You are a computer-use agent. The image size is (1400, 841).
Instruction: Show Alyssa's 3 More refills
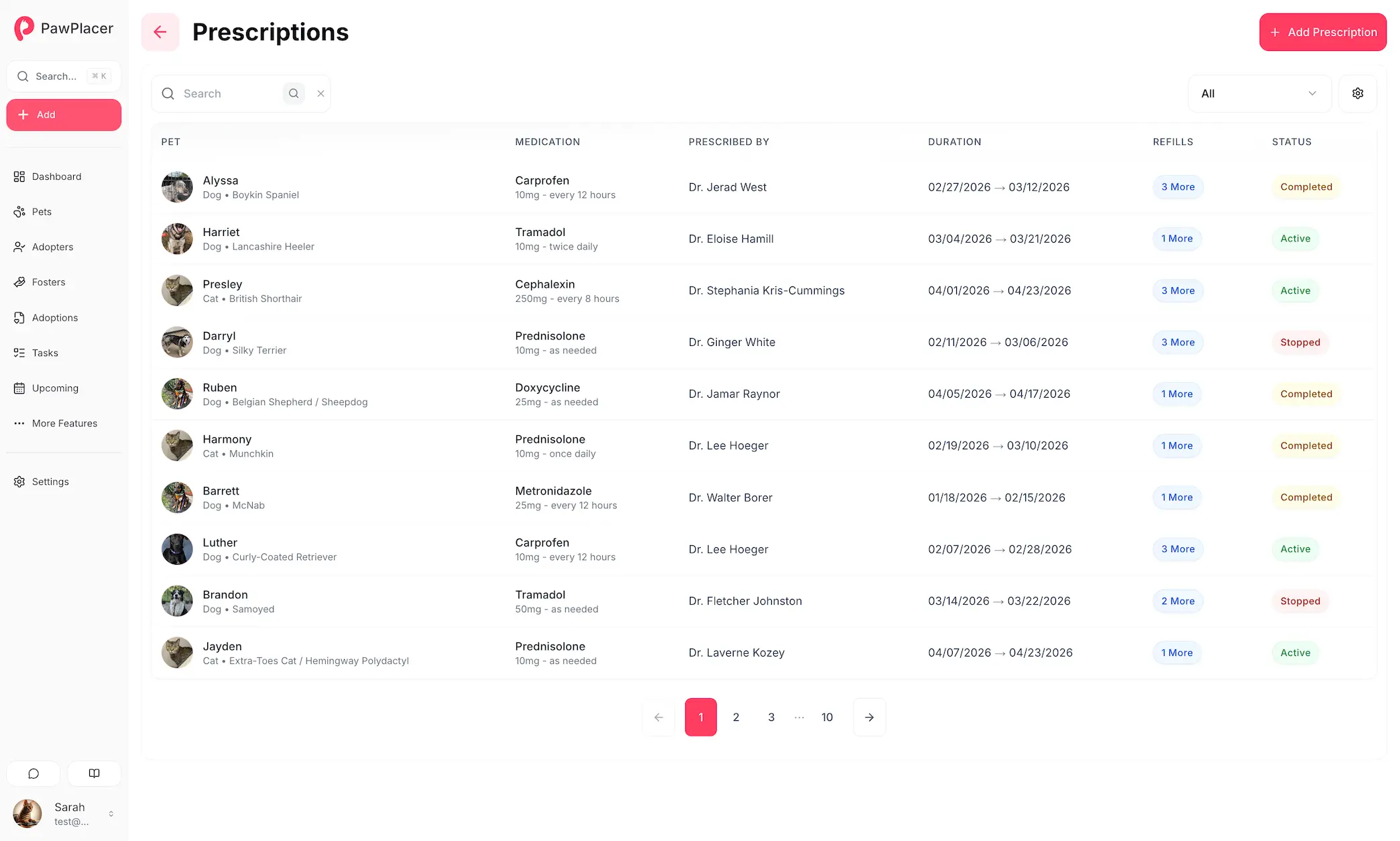click(1177, 187)
